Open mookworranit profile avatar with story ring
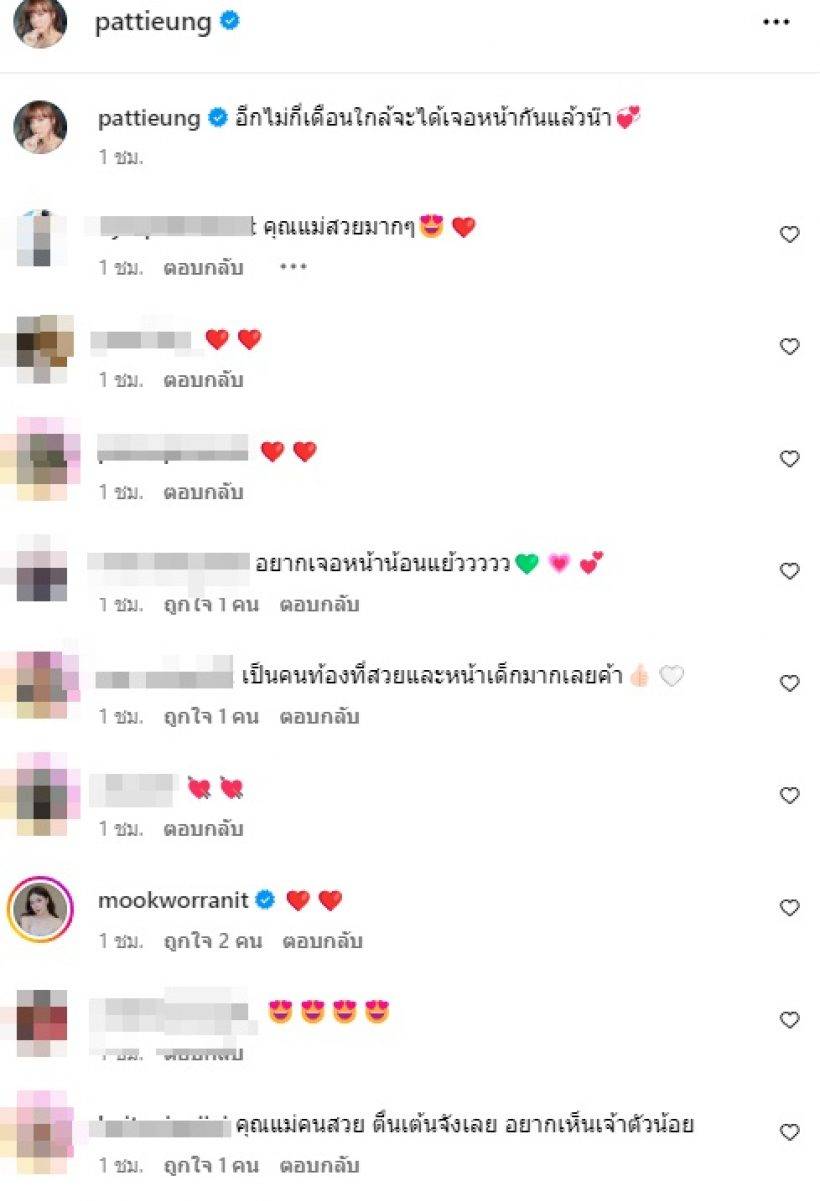 (41, 908)
